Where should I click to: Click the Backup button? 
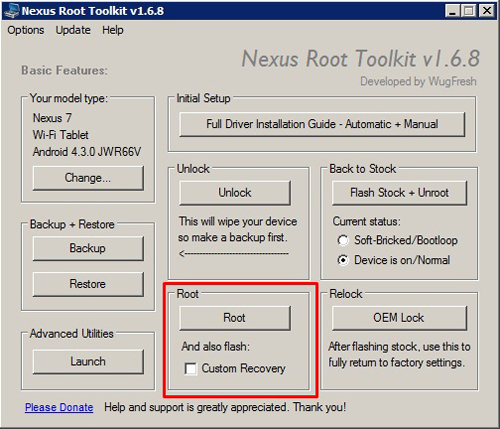(88, 248)
